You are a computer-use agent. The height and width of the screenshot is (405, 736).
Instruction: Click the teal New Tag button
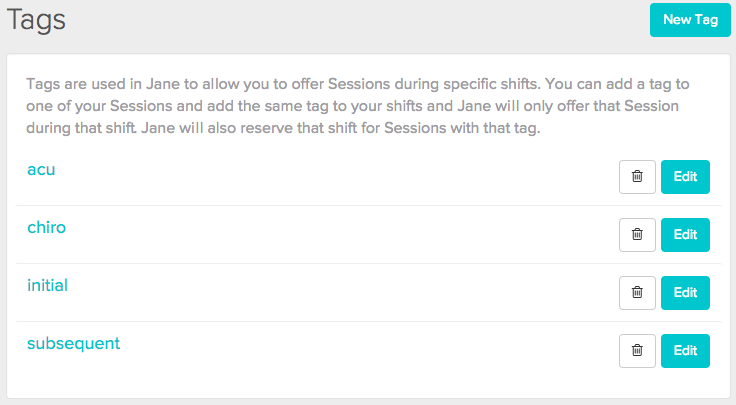689,20
